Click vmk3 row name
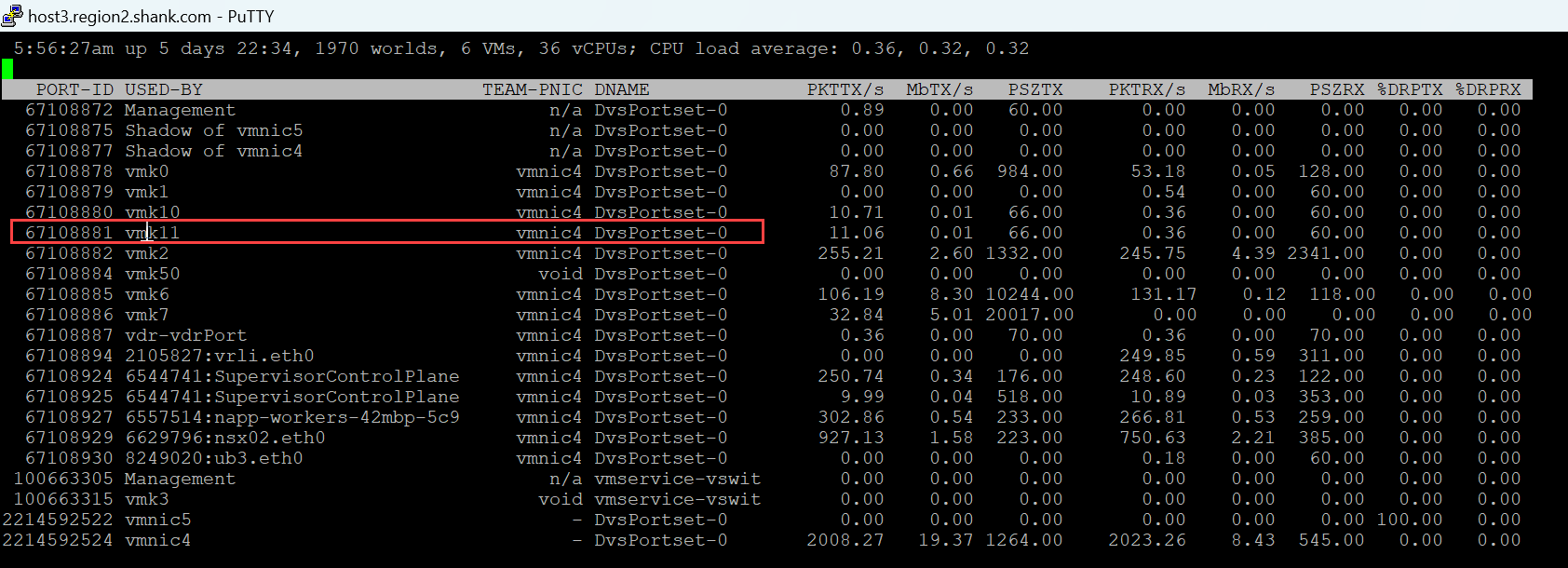 click(147, 499)
